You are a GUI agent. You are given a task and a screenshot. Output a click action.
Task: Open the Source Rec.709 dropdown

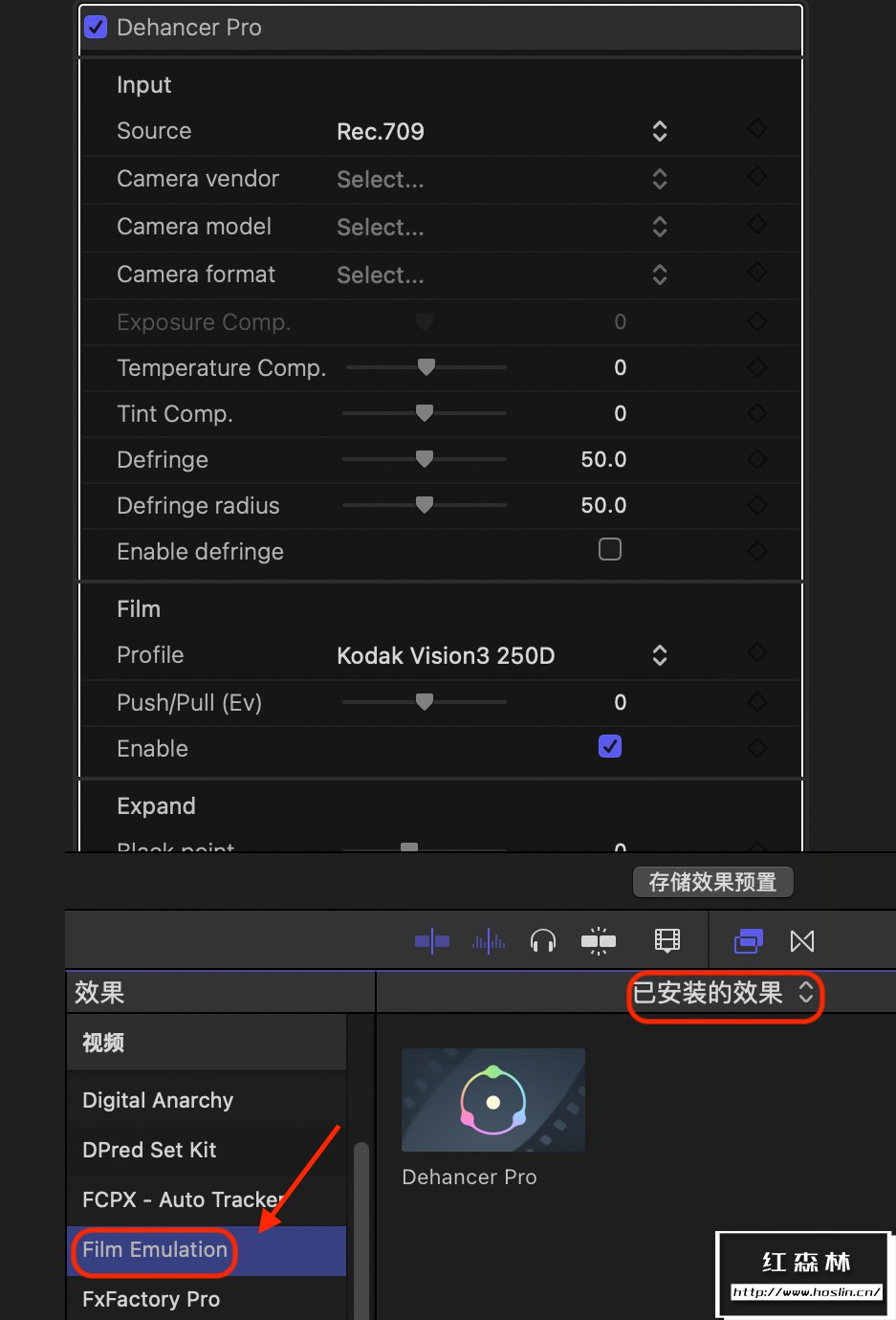pyautogui.click(x=502, y=131)
